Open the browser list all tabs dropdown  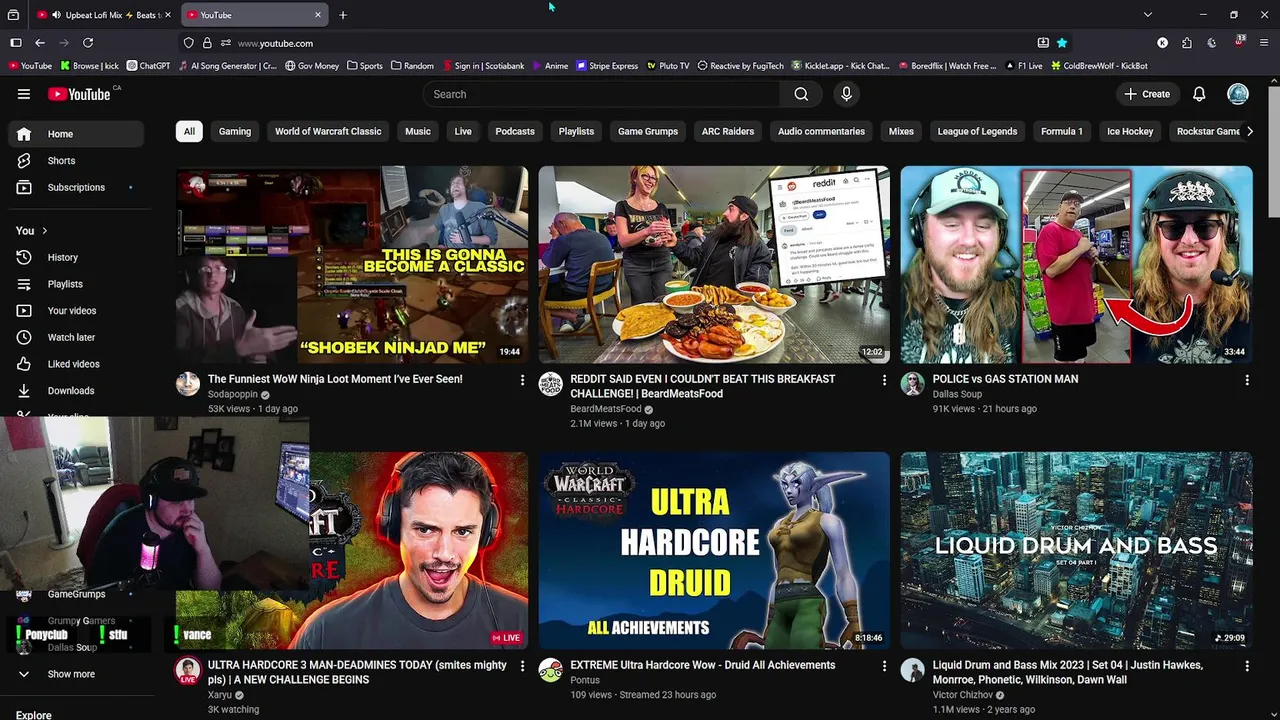coord(1148,15)
